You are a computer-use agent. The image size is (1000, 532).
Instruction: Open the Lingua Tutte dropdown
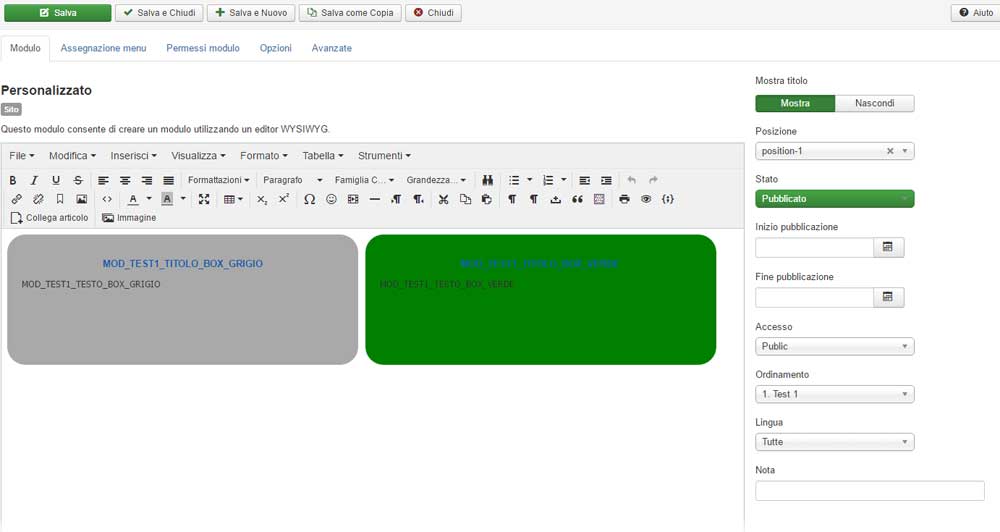coord(834,442)
